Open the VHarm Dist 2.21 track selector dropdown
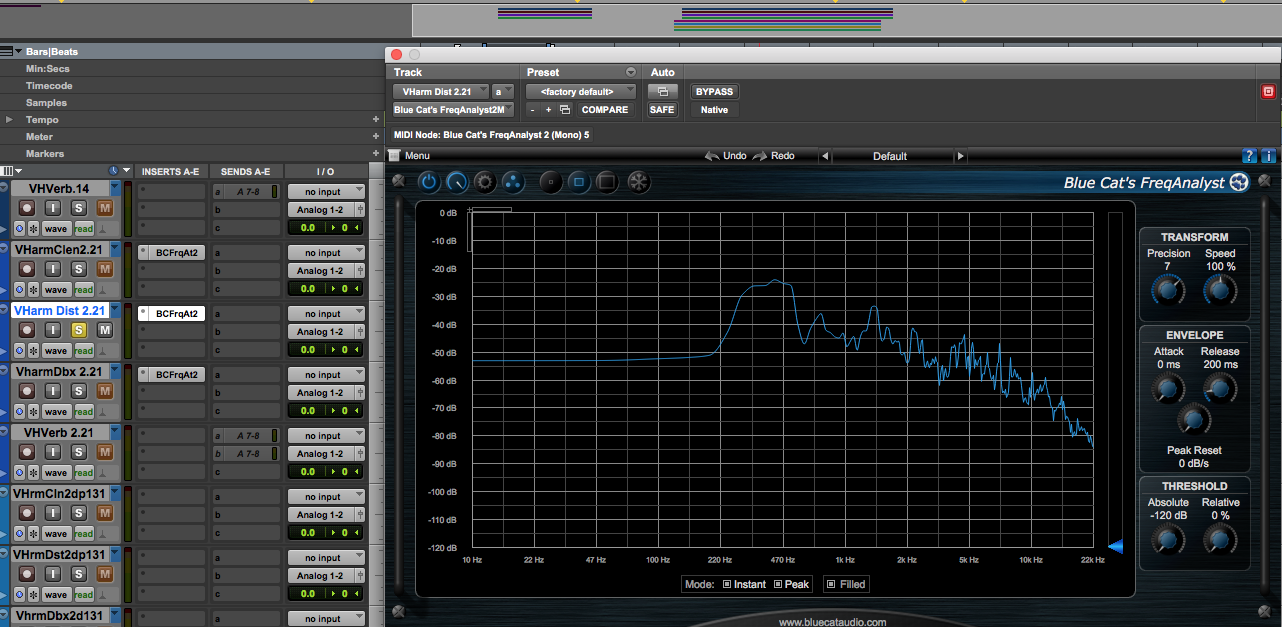The width and height of the screenshot is (1282, 627). [x=441, y=91]
